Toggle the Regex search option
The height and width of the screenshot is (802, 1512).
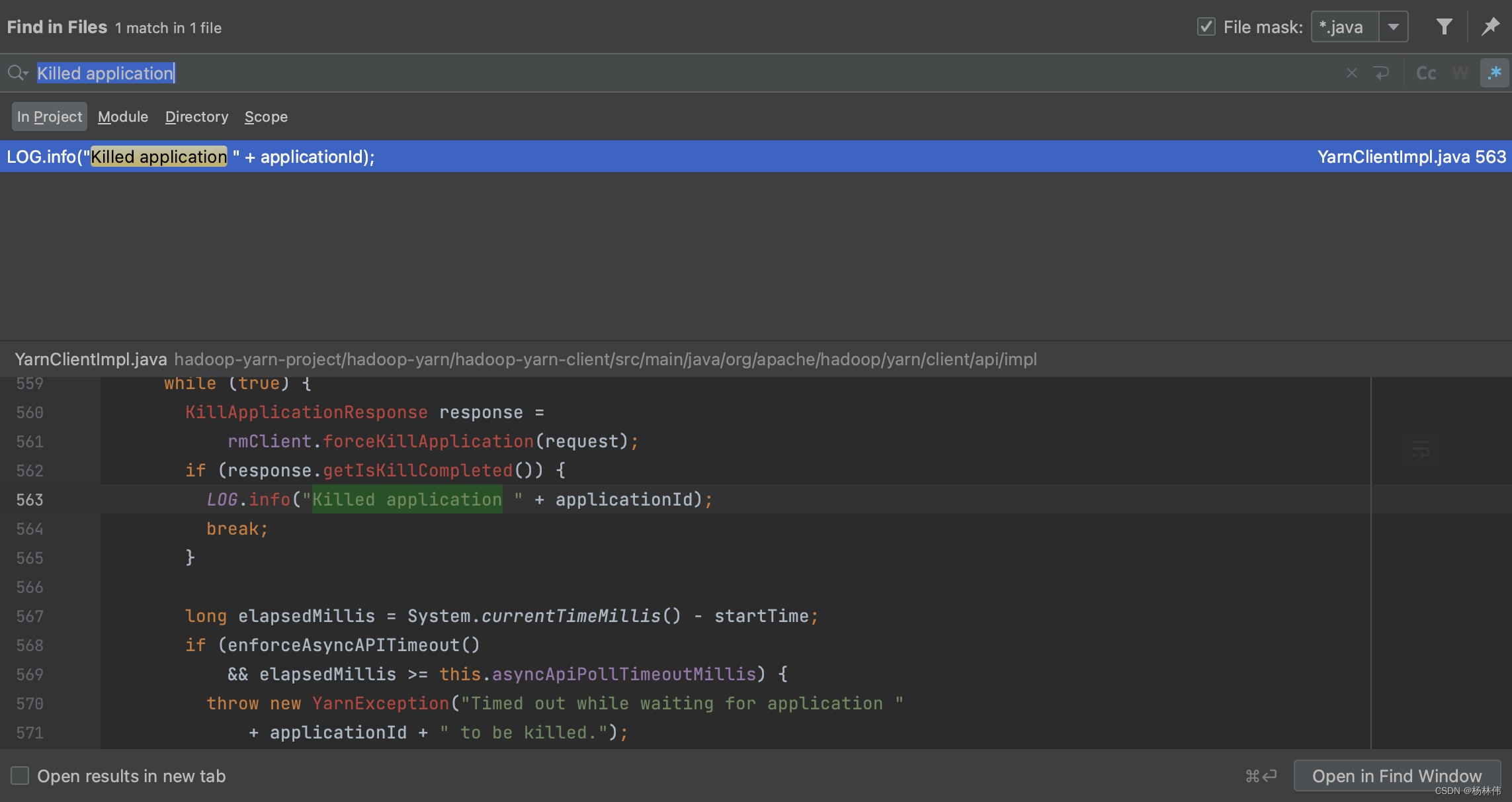point(1494,73)
